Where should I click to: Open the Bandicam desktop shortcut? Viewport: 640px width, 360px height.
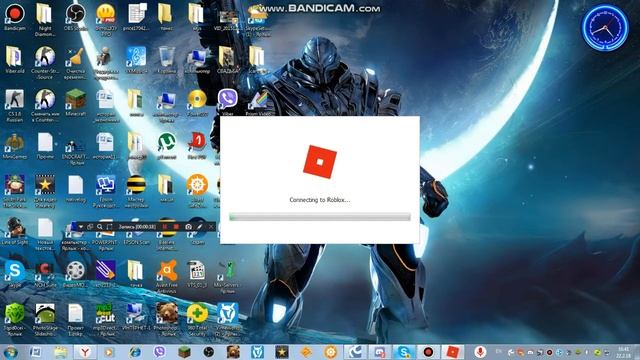pyautogui.click(x=15, y=17)
